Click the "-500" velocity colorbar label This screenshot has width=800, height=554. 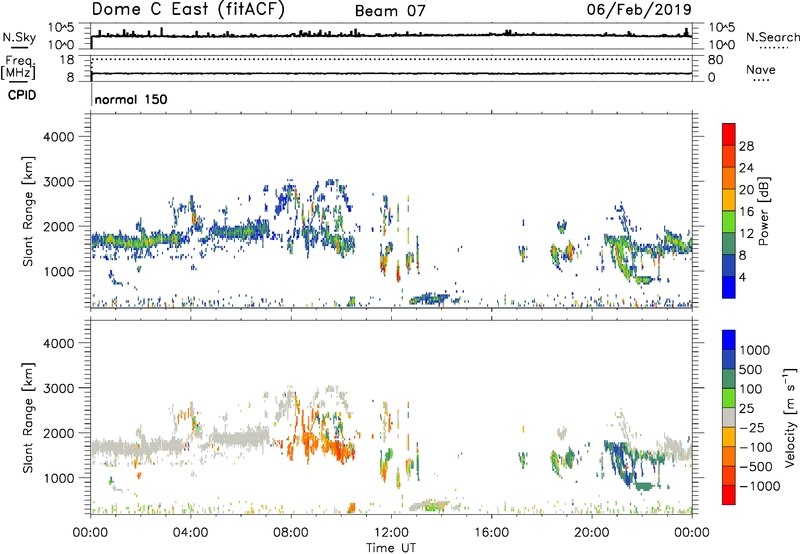tap(754, 467)
